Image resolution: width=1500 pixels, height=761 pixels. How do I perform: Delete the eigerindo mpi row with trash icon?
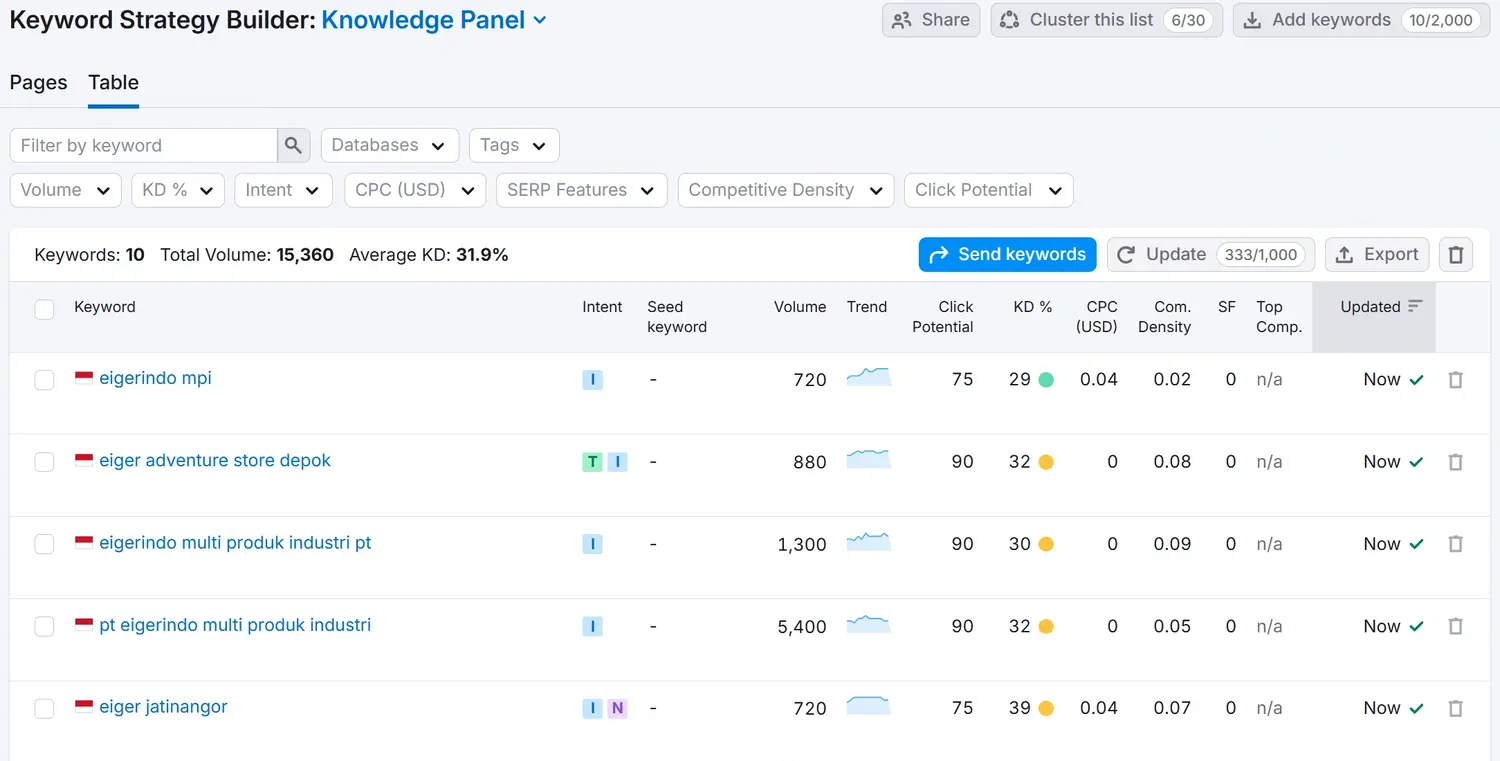tap(1456, 380)
